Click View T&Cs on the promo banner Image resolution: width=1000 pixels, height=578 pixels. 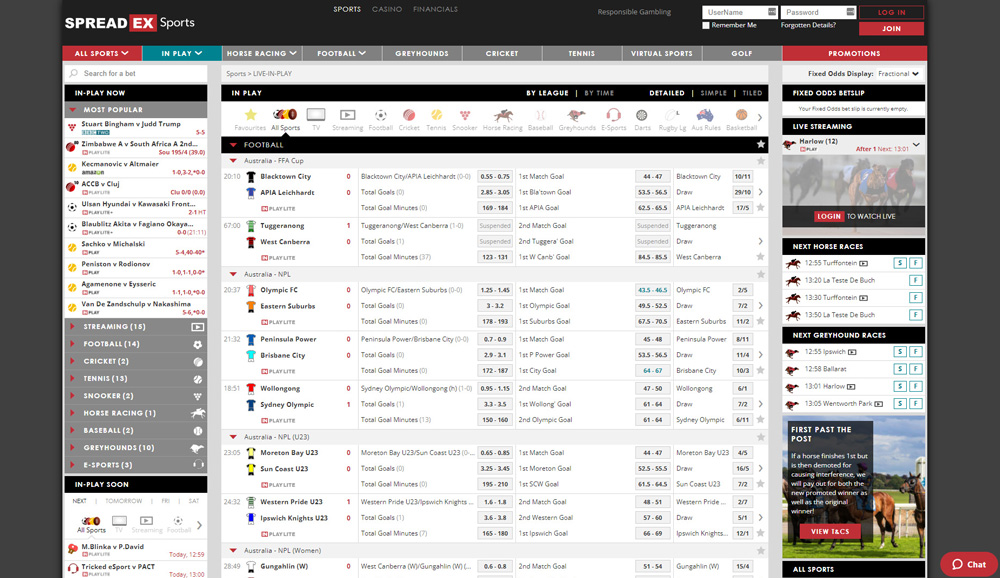click(x=830, y=531)
